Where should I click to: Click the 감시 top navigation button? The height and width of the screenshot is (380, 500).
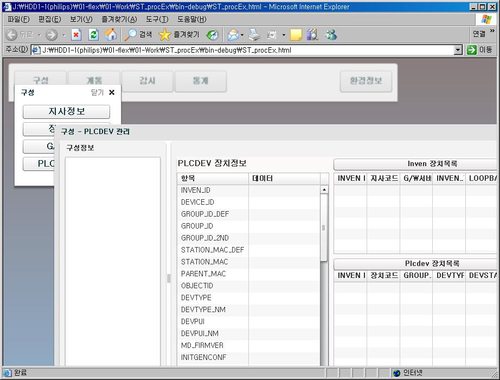point(147,81)
